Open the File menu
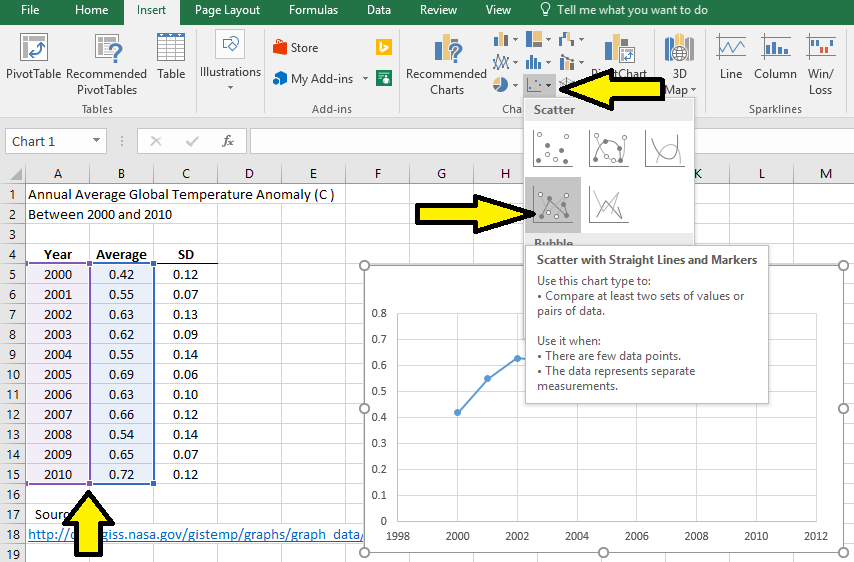The height and width of the screenshot is (562, 854). (x=30, y=10)
